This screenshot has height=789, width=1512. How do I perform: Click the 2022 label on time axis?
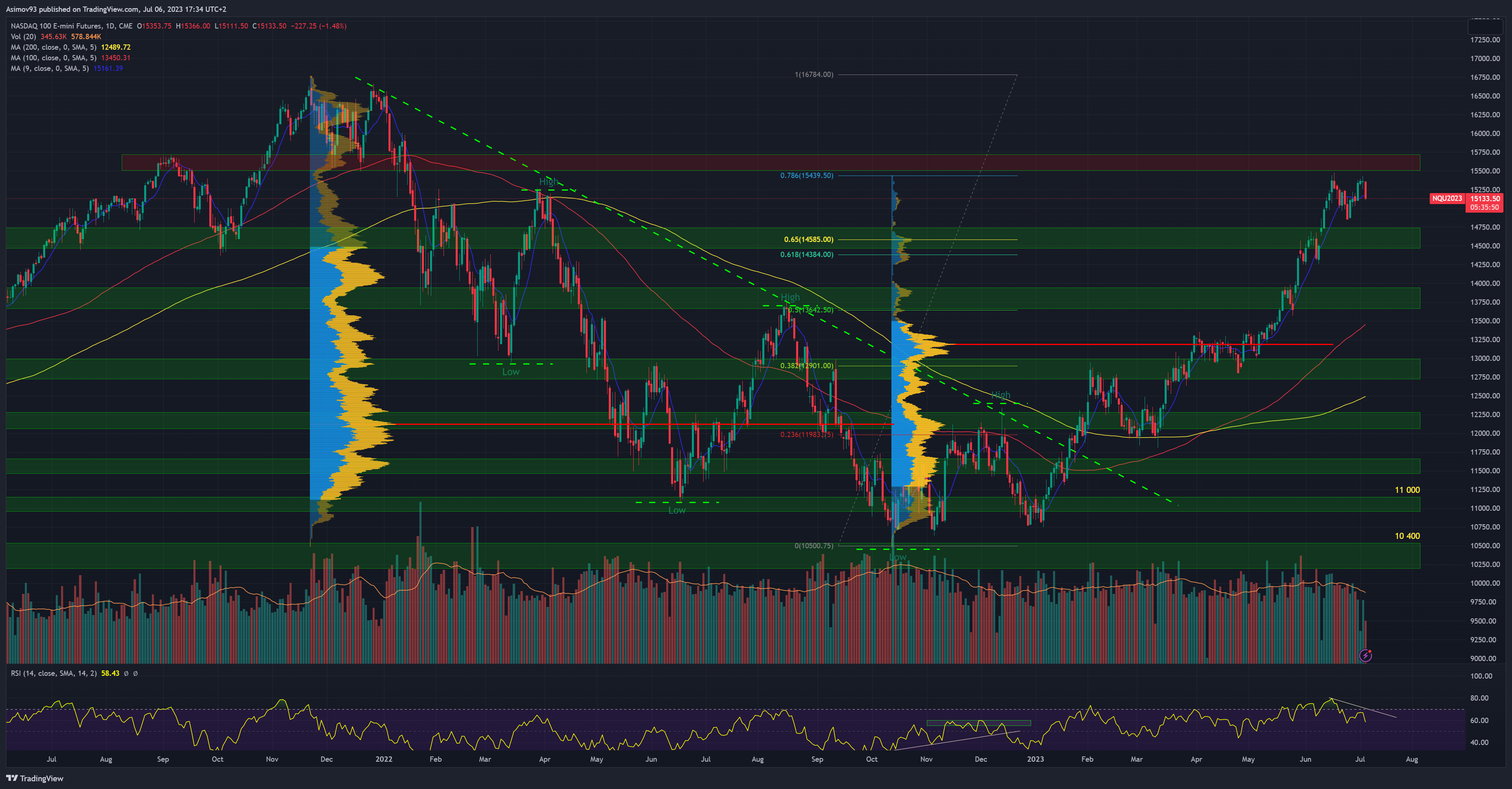[383, 759]
